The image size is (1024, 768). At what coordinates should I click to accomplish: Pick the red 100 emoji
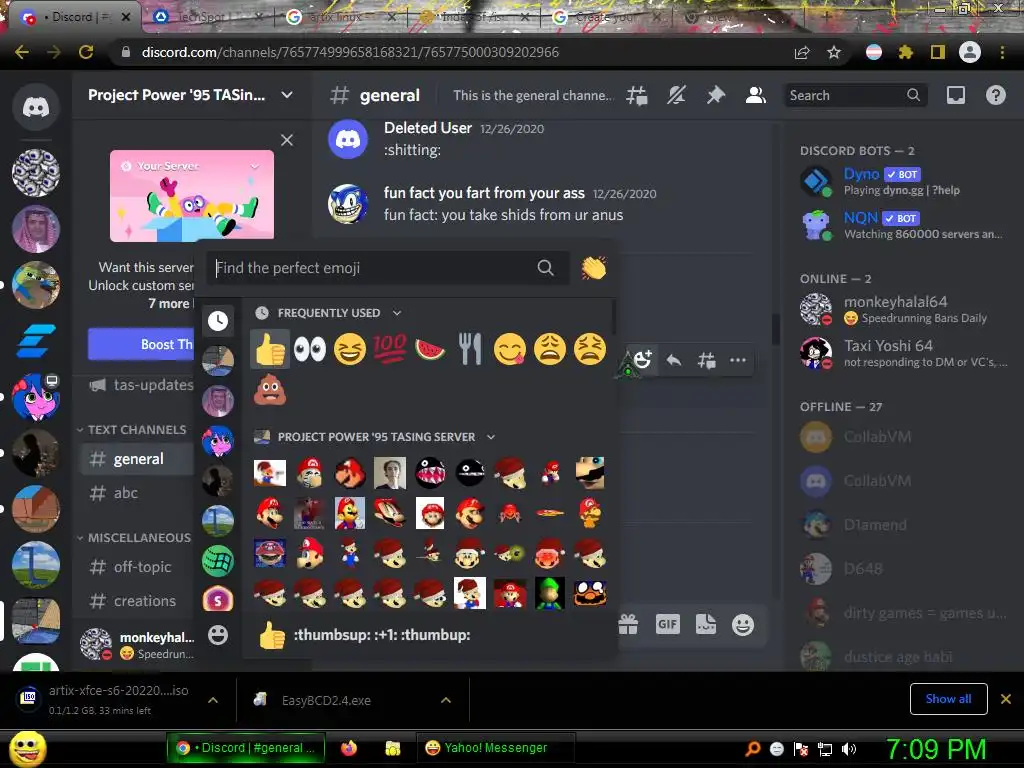point(390,349)
